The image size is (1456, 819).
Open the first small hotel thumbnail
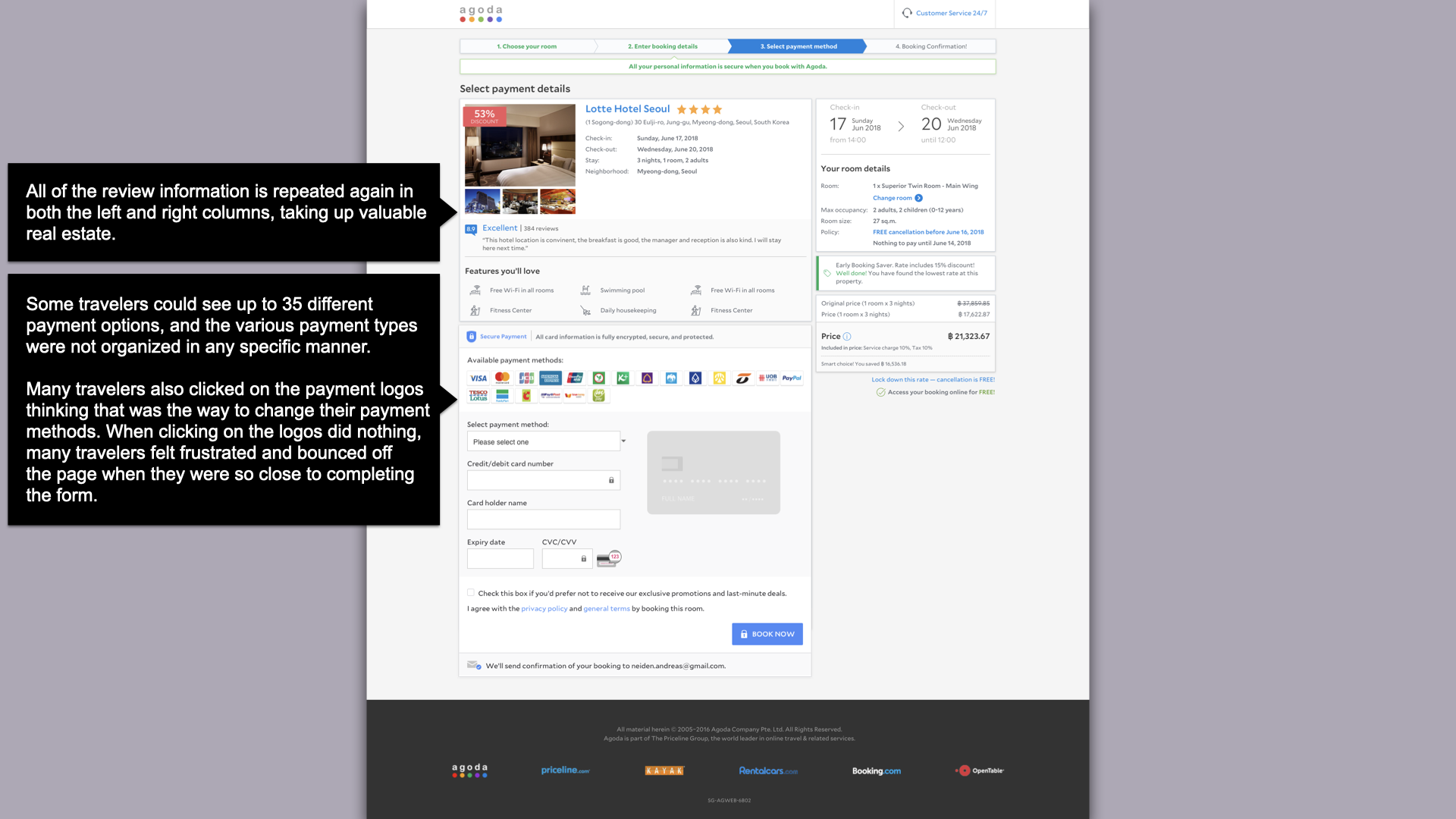pos(482,202)
